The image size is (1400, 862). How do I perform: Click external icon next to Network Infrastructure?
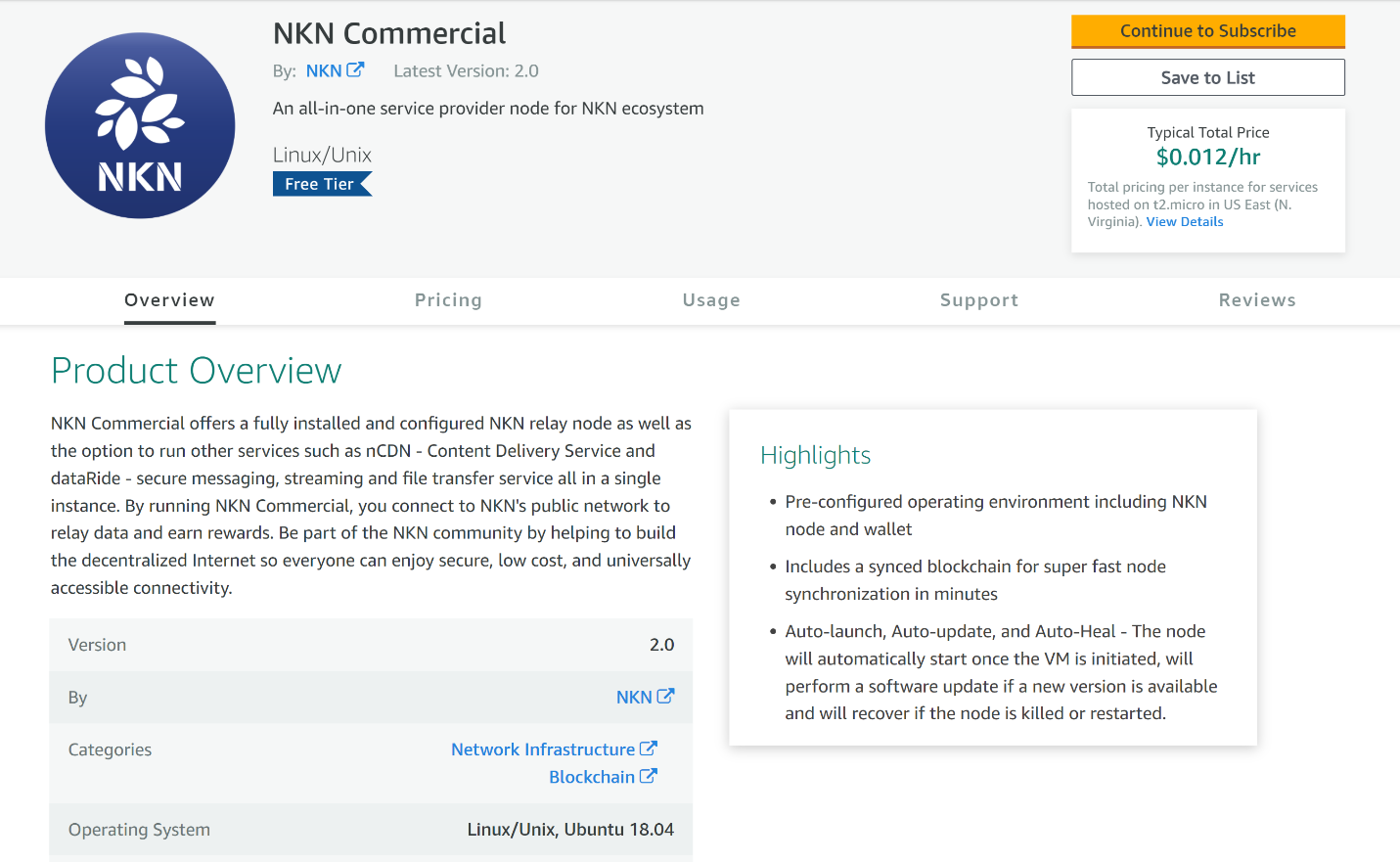coord(648,749)
